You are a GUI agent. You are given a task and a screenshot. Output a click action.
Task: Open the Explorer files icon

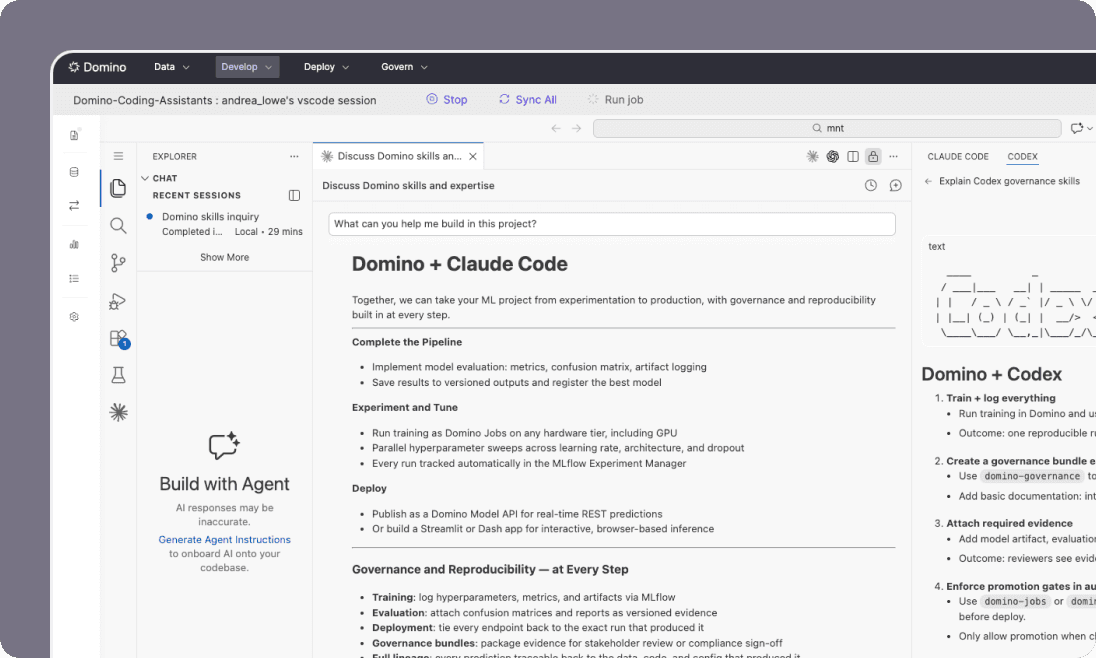pos(118,188)
